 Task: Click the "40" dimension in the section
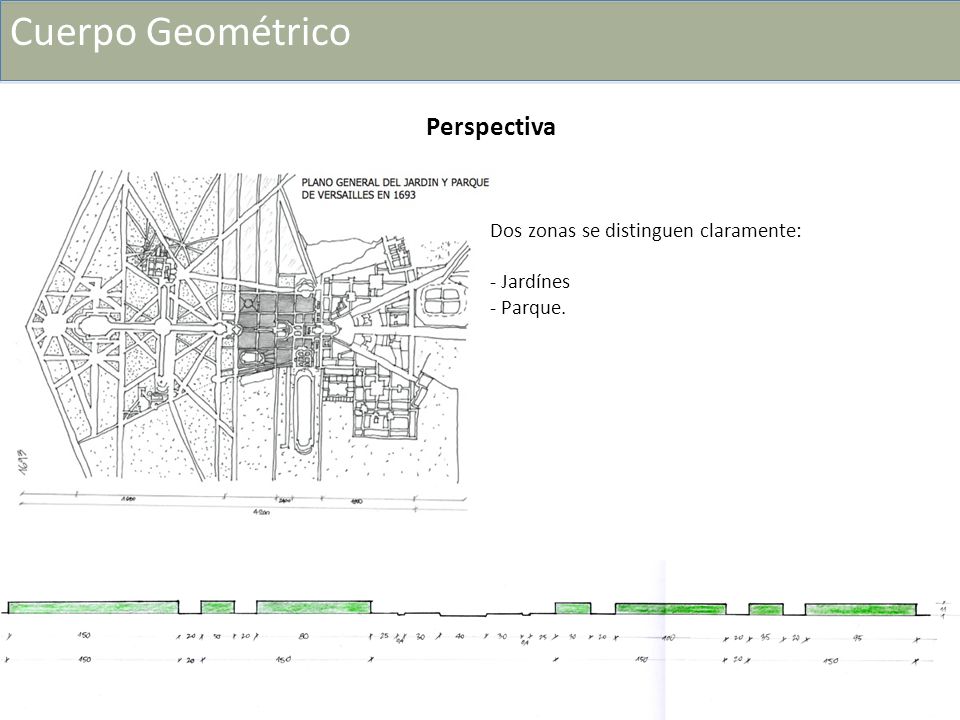(460, 636)
